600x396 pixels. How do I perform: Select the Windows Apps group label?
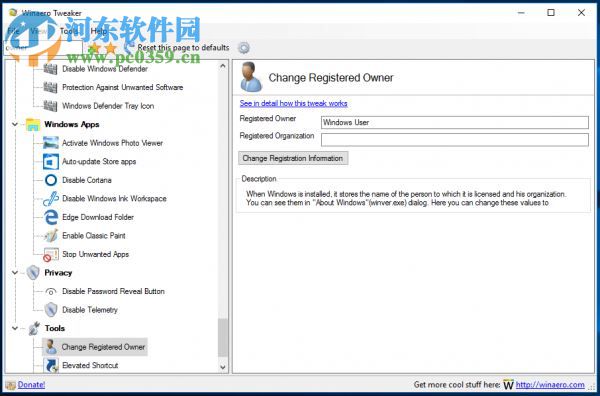[x=72, y=124]
